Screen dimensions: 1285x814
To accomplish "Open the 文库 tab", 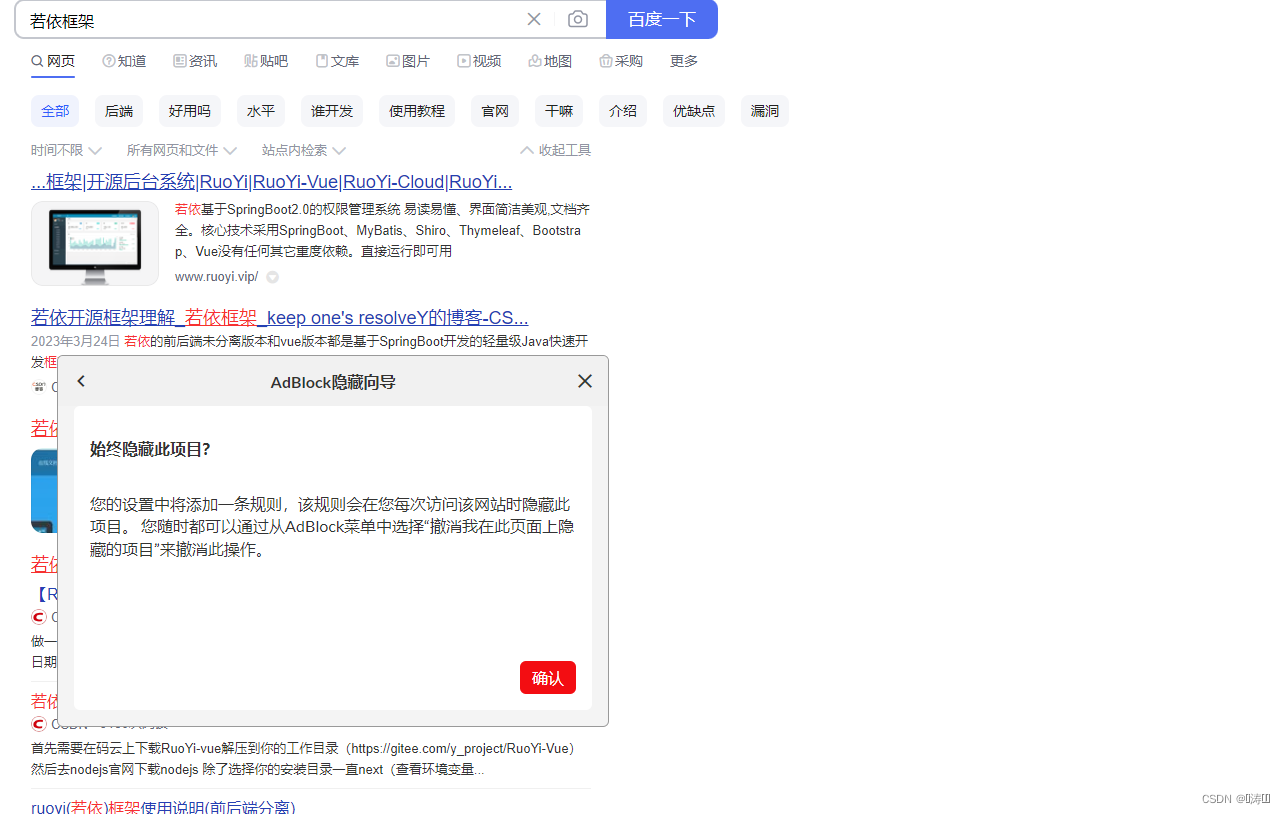I will [337, 61].
